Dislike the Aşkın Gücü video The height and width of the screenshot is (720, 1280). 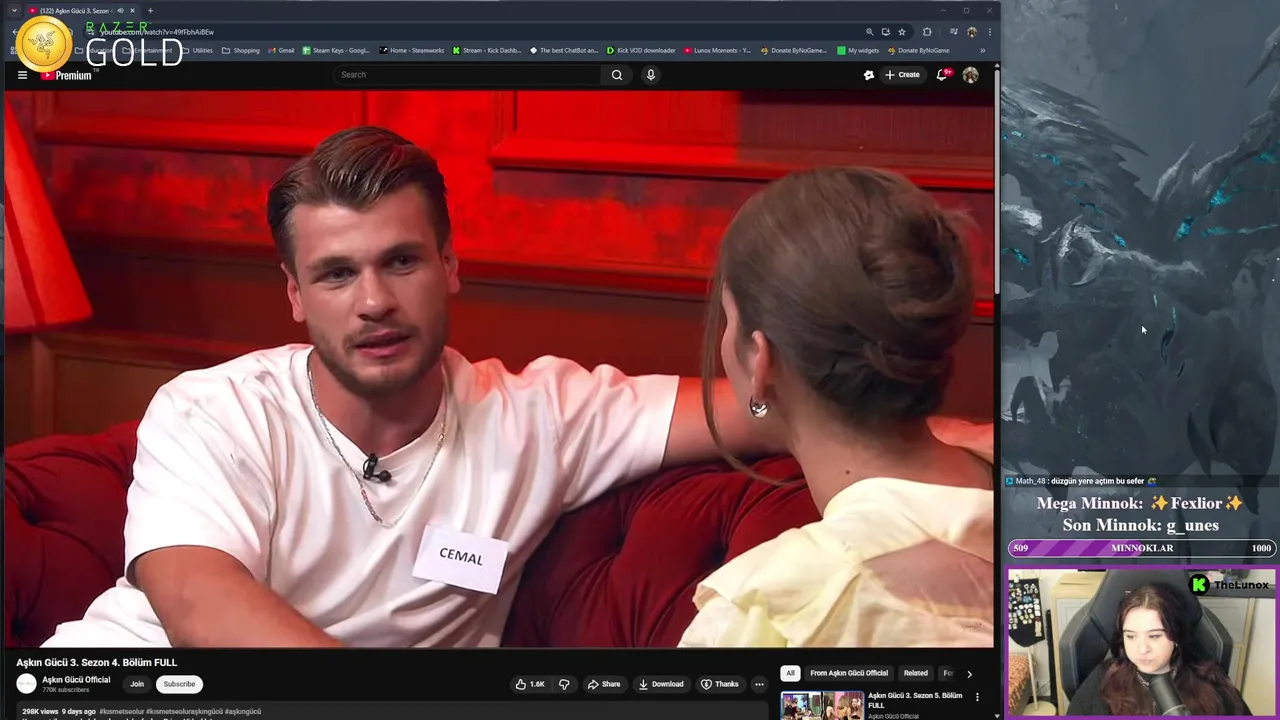564,684
